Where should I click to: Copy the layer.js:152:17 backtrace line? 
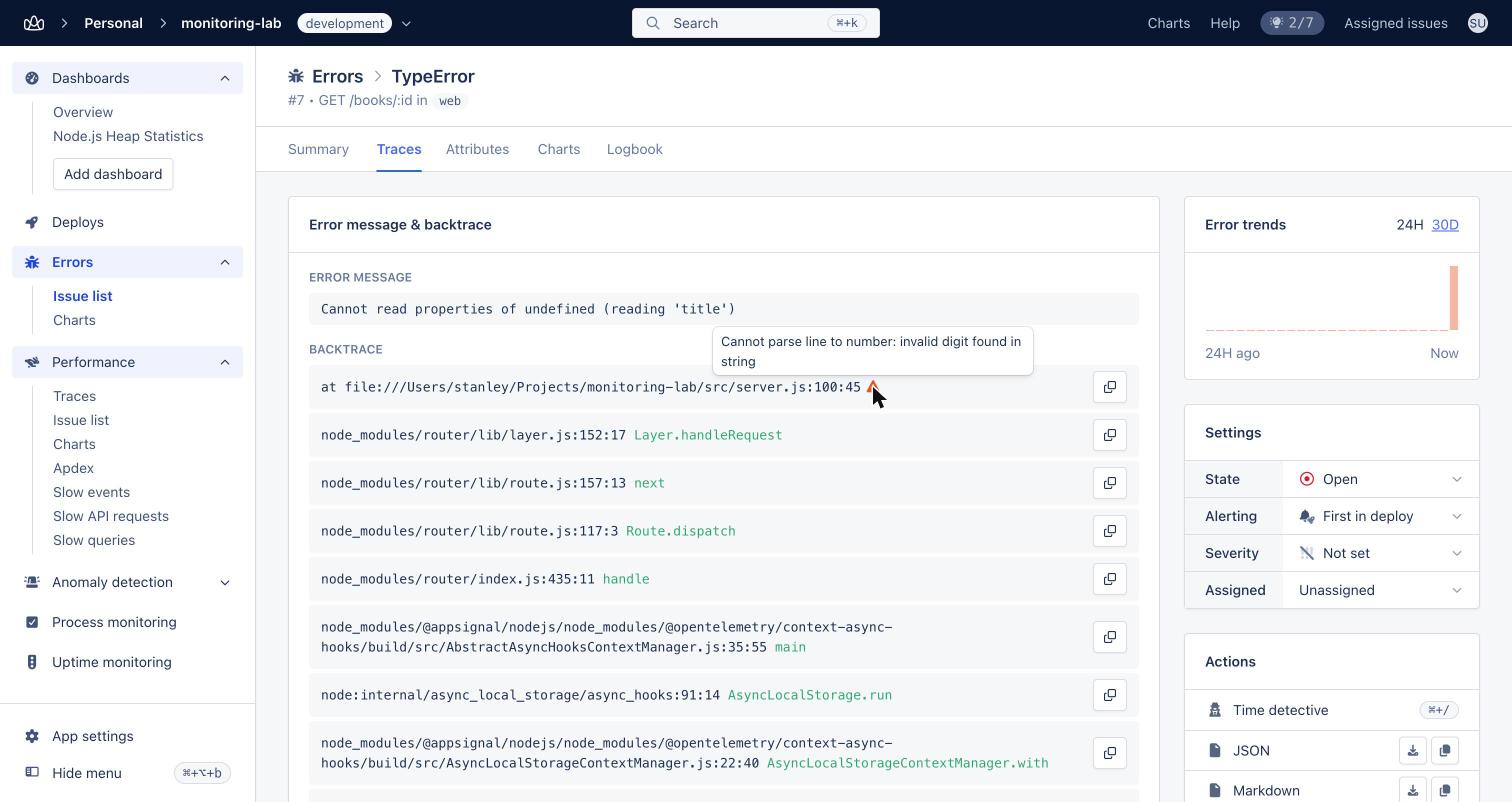click(x=1110, y=435)
